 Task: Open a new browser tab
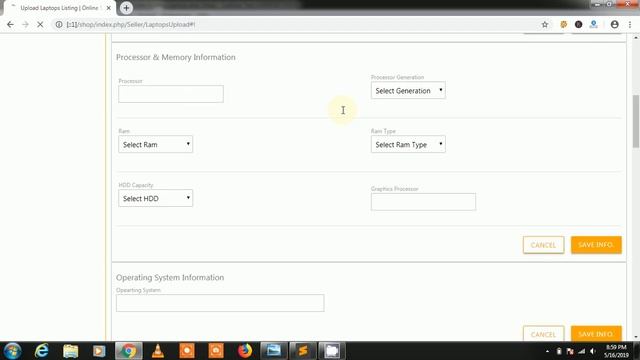(x=126, y=8)
